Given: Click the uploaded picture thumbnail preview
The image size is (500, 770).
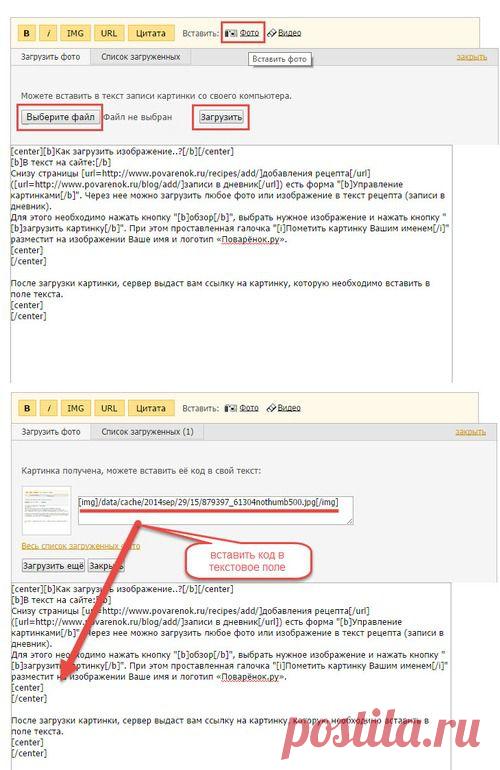Looking at the screenshot, I should coord(47,511).
